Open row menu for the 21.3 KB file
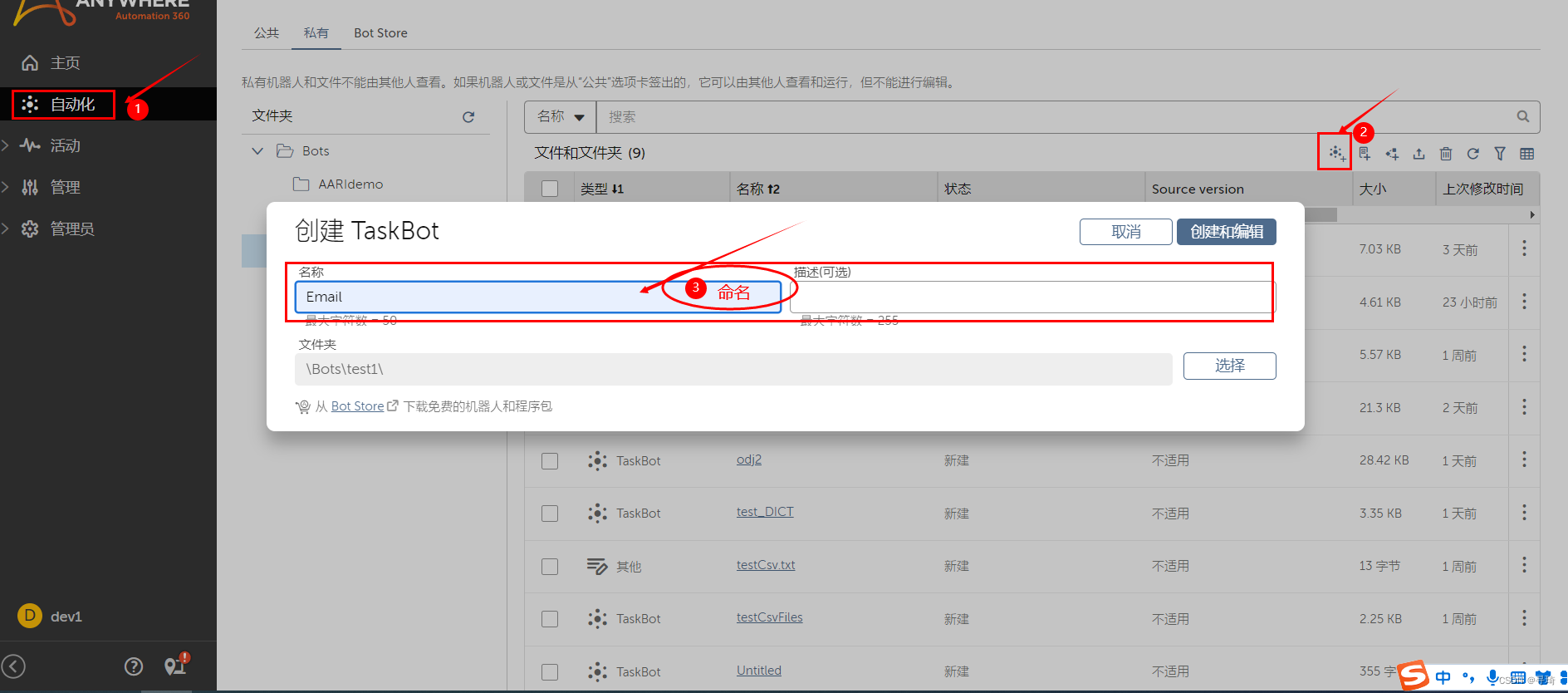 pyautogui.click(x=1524, y=407)
